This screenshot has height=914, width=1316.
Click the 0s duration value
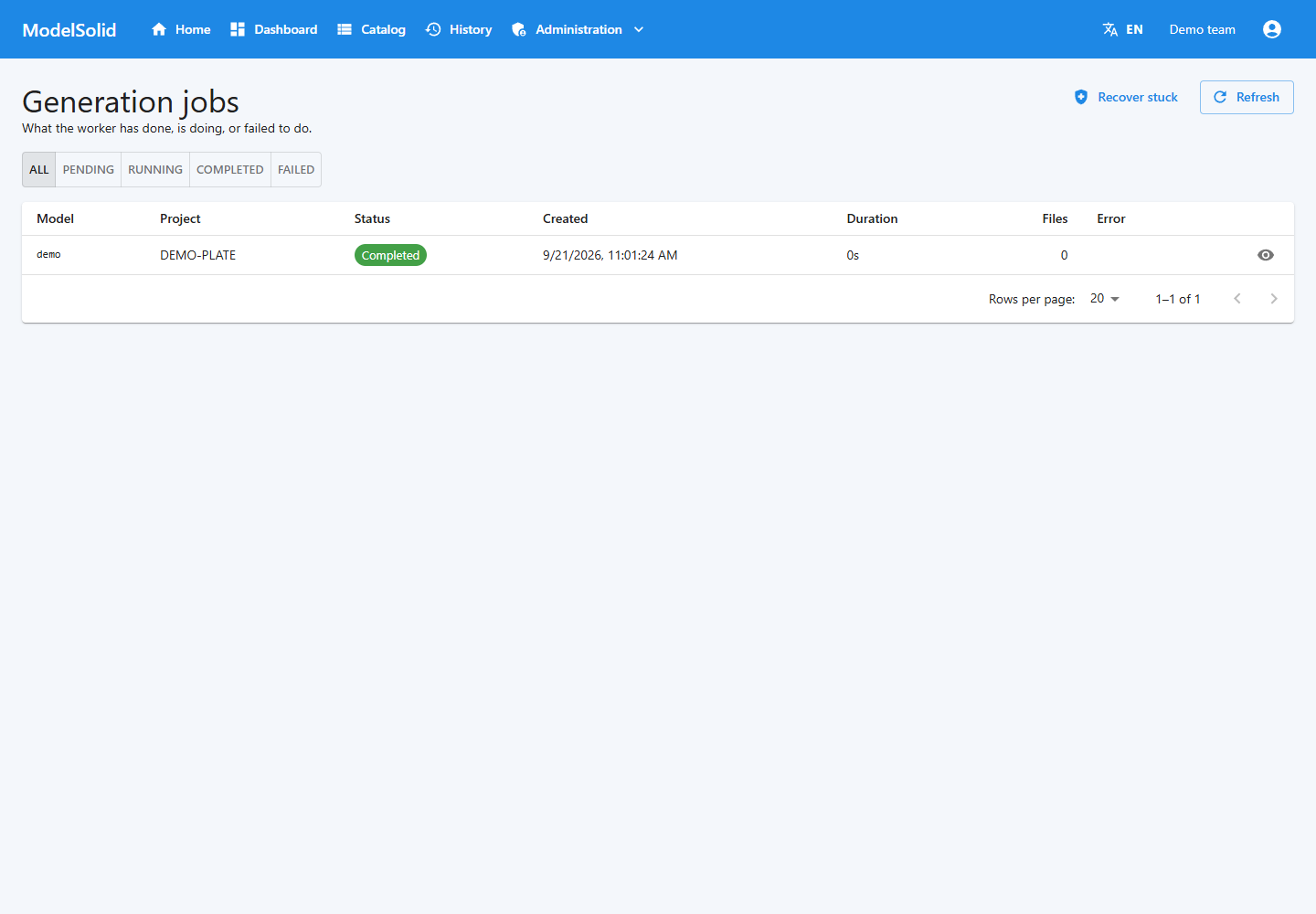853,255
